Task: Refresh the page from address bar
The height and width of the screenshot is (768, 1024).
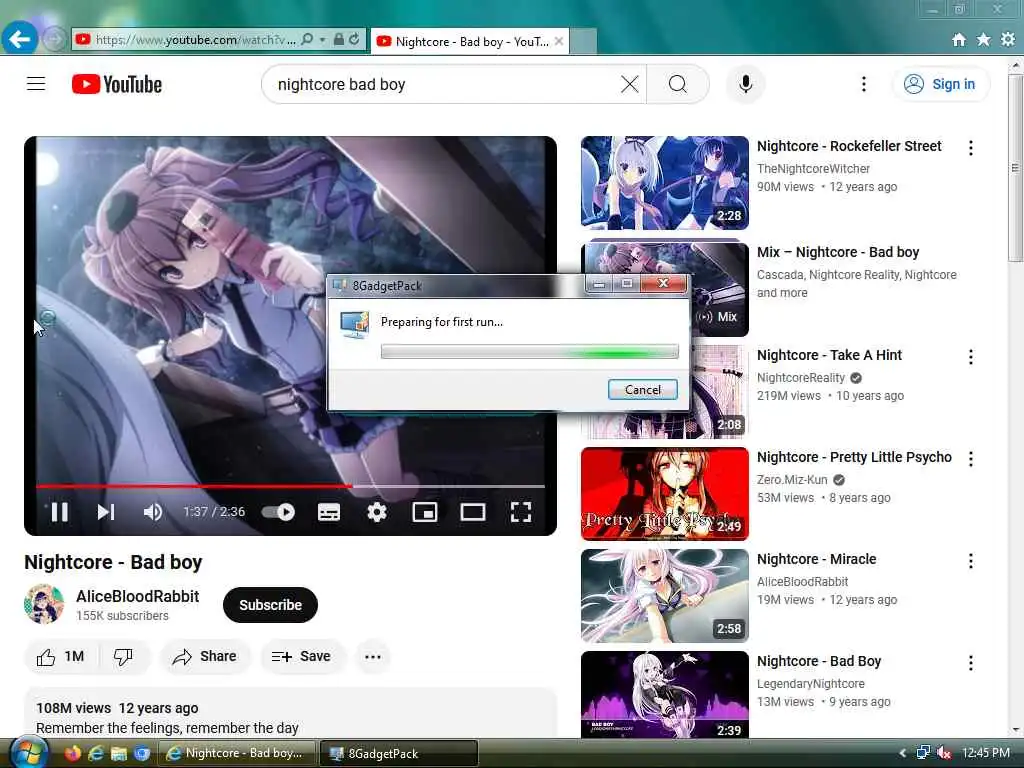Action: pos(354,40)
